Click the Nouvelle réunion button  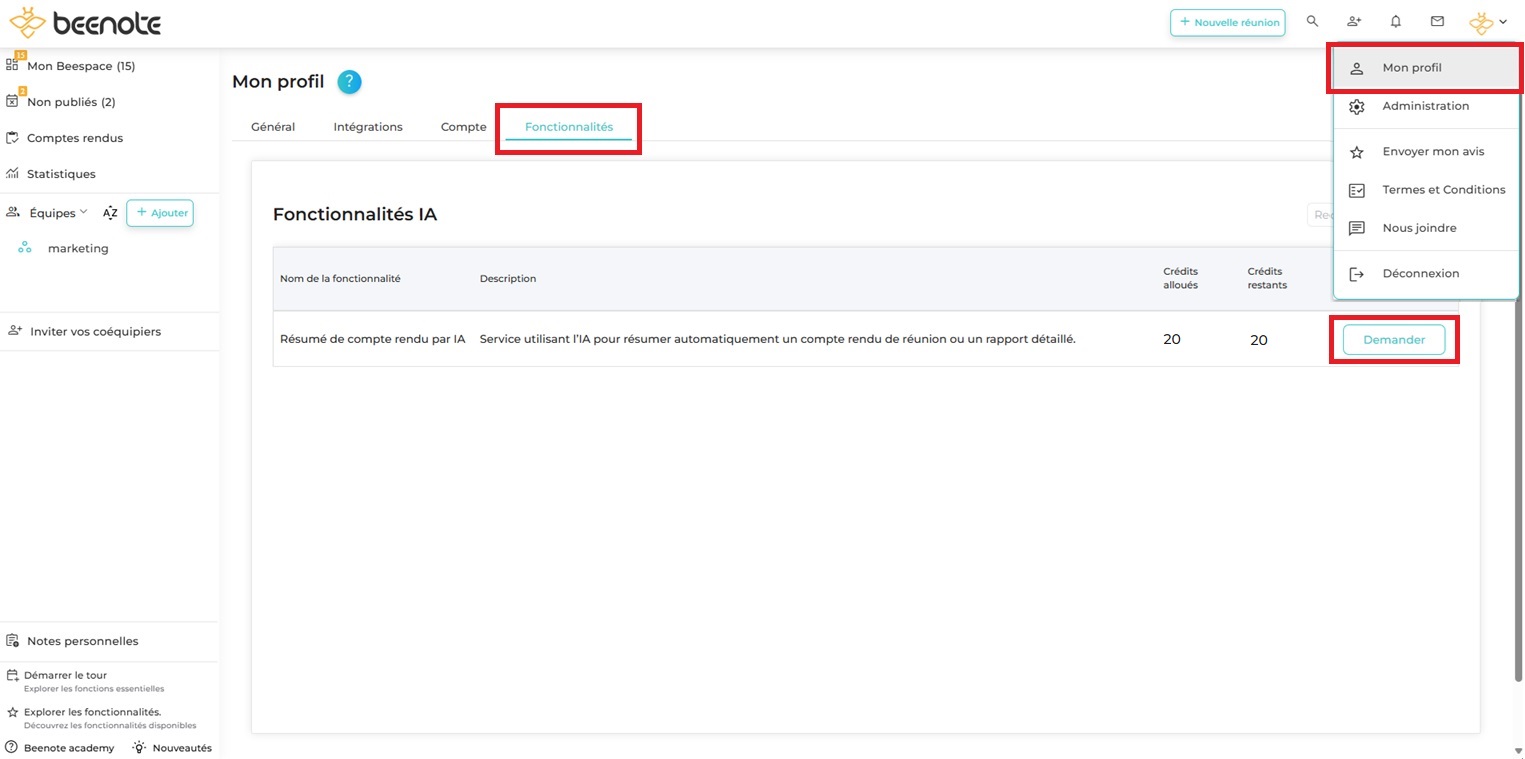click(x=1227, y=22)
